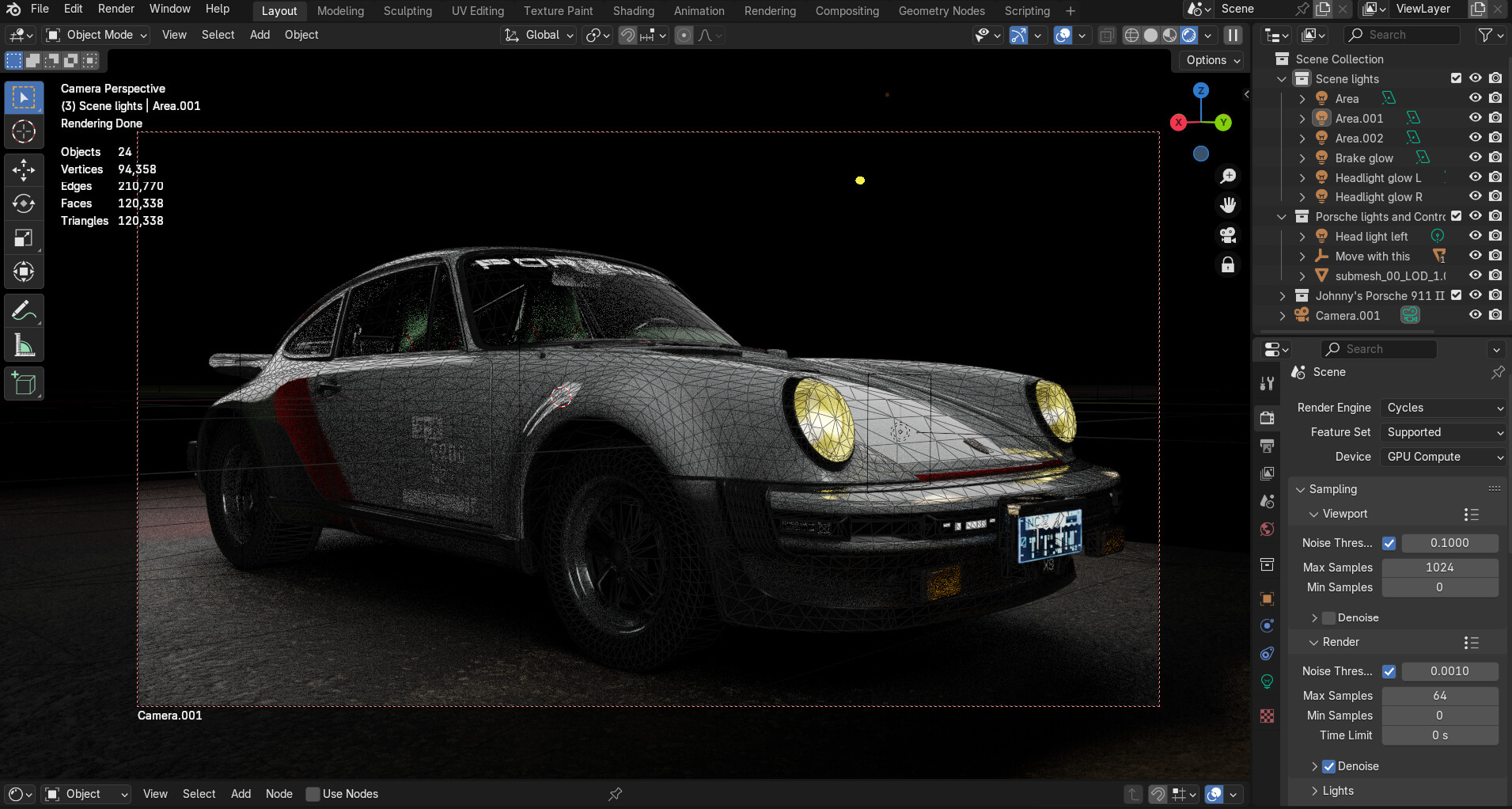
Task: Activate the Rotate tool
Action: pyautogui.click(x=24, y=203)
